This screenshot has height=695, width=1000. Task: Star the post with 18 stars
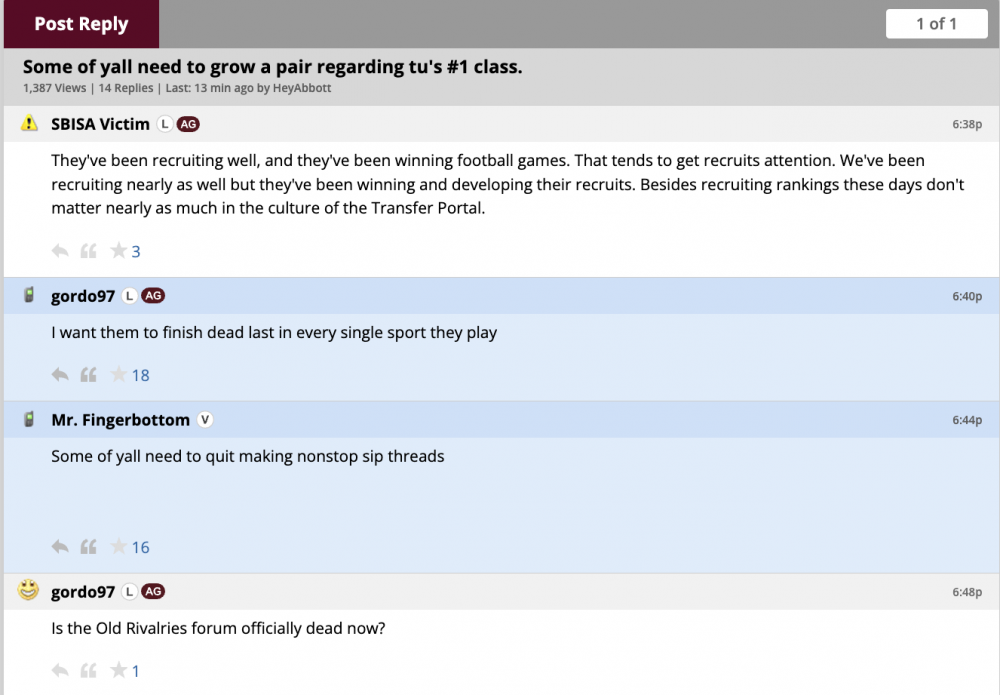(x=118, y=375)
